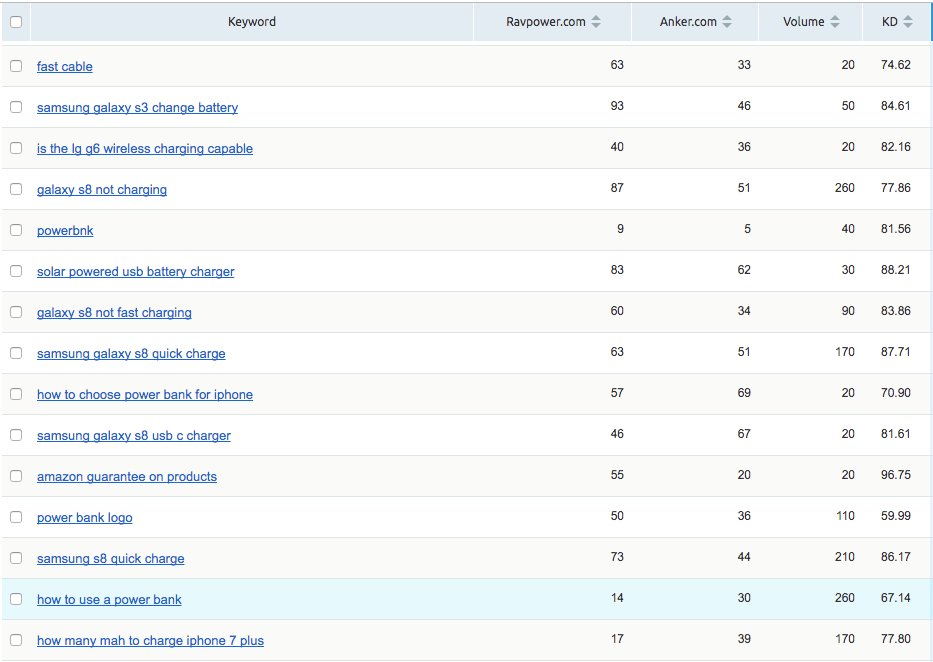The width and height of the screenshot is (933, 662).
Task: Click volume 210 in samsung s8 quick charge row
Action: click(844, 557)
